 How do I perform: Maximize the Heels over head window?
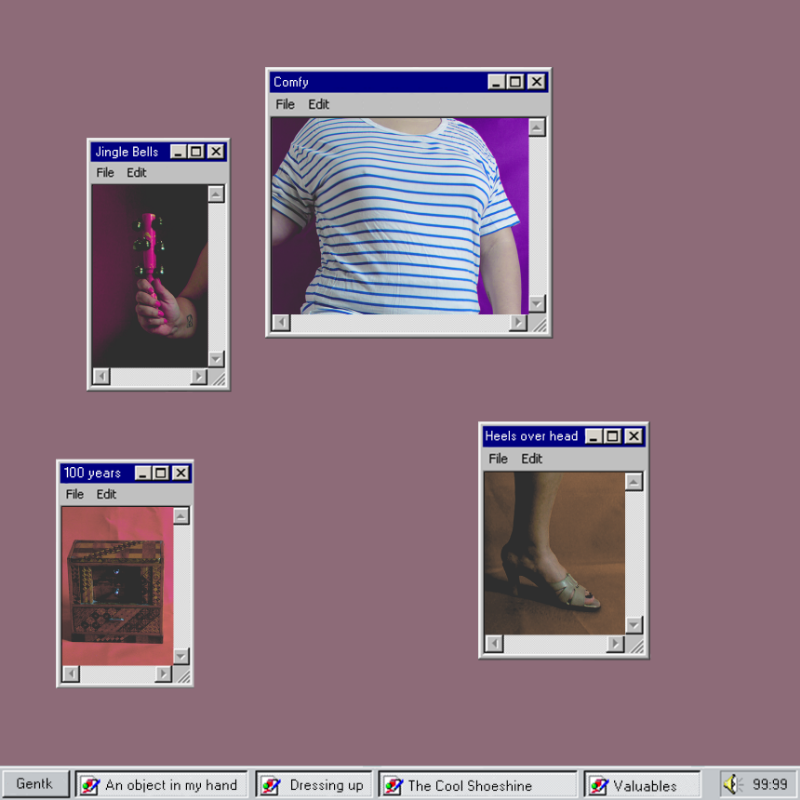[613, 436]
